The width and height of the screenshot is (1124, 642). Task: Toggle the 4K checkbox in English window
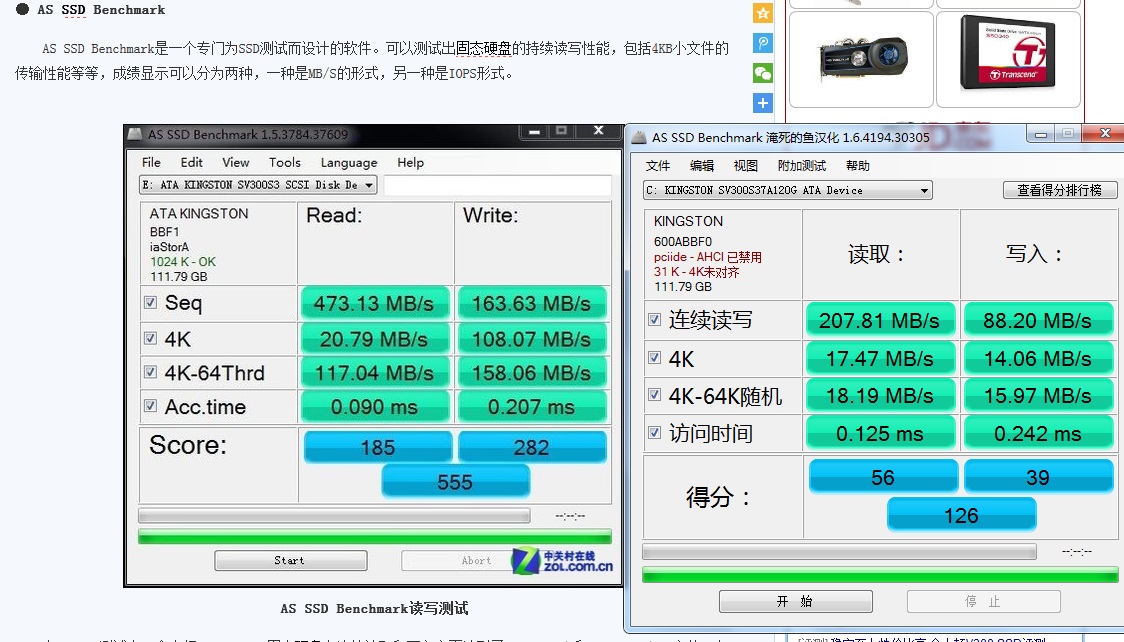tap(151, 337)
